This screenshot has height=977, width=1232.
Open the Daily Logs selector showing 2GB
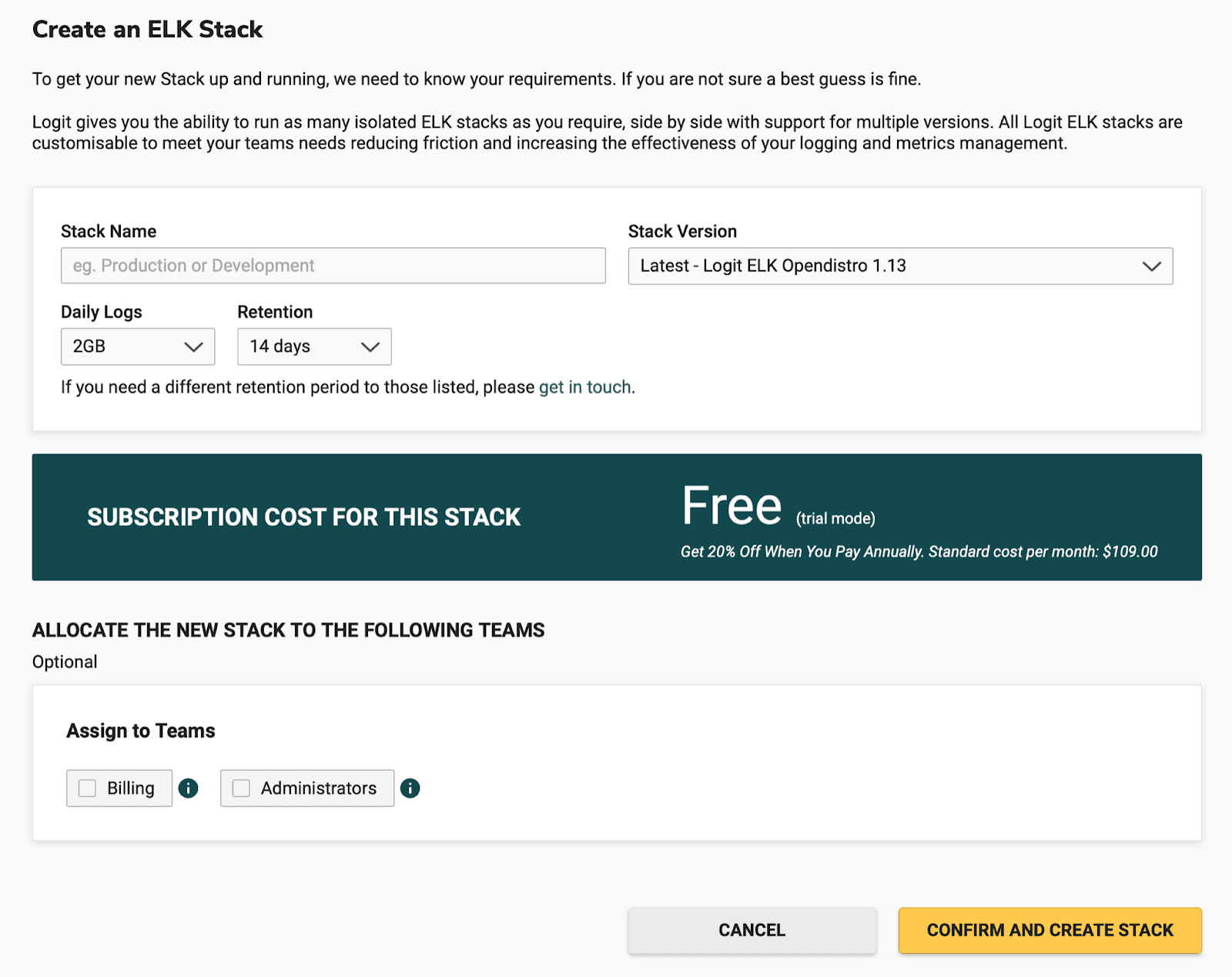[137, 346]
